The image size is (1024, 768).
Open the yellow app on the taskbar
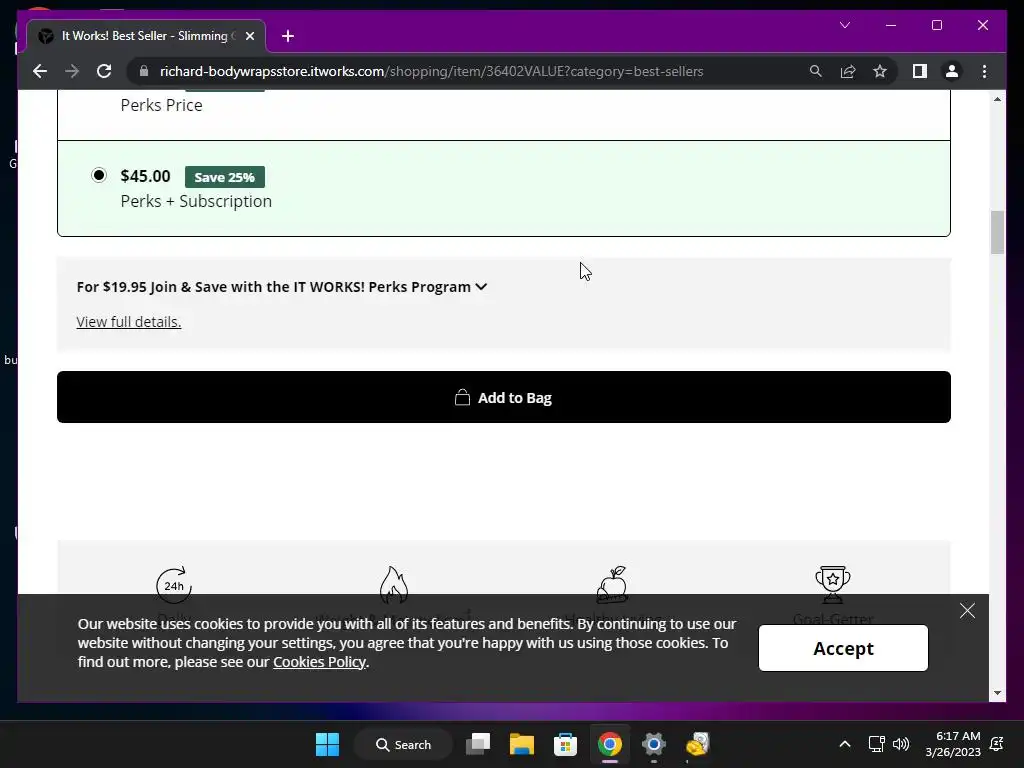(697, 744)
